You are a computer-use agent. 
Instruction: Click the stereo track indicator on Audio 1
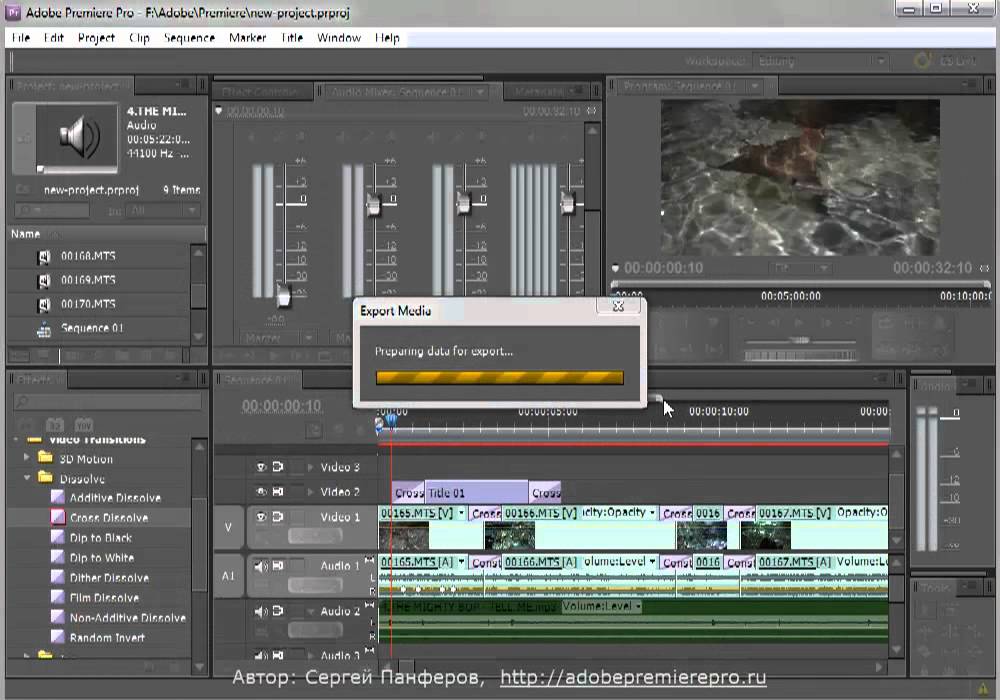[369, 560]
